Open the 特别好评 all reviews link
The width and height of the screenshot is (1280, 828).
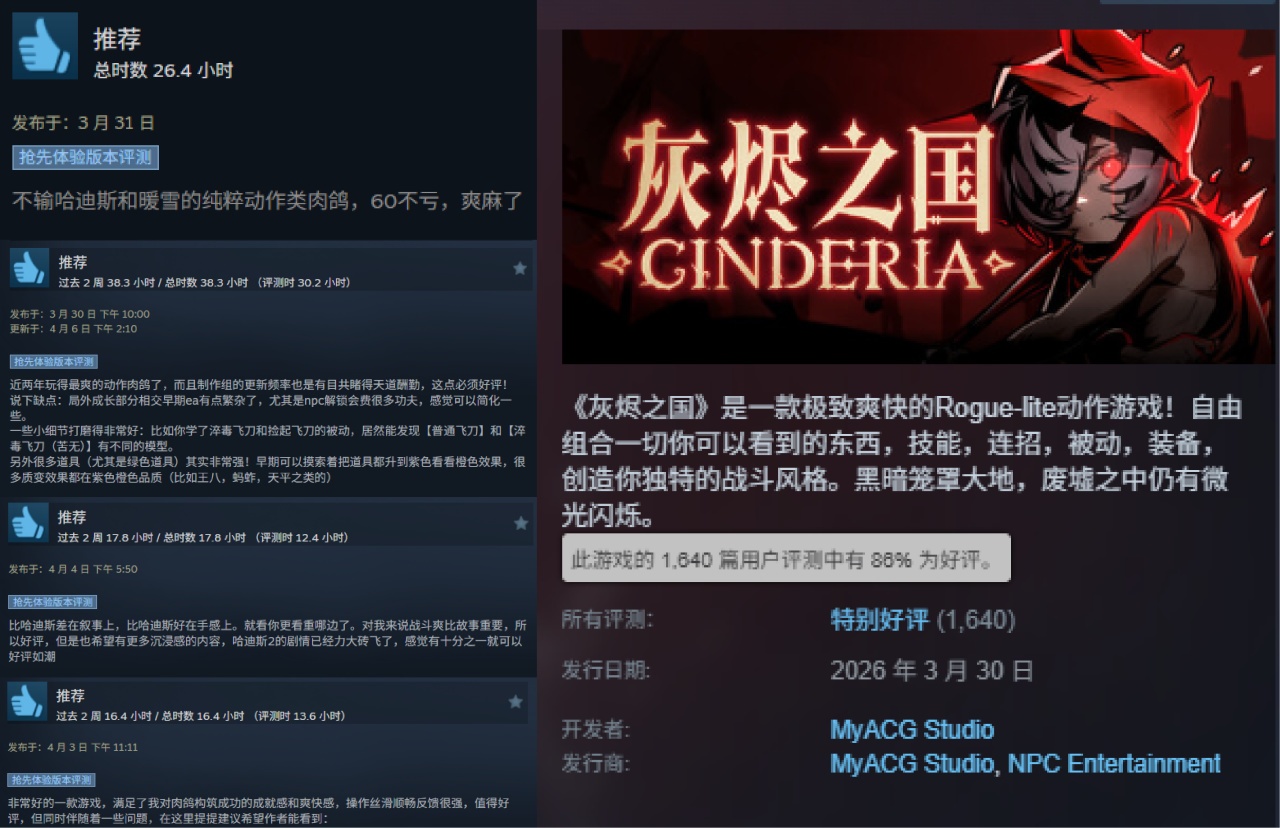tap(879, 620)
